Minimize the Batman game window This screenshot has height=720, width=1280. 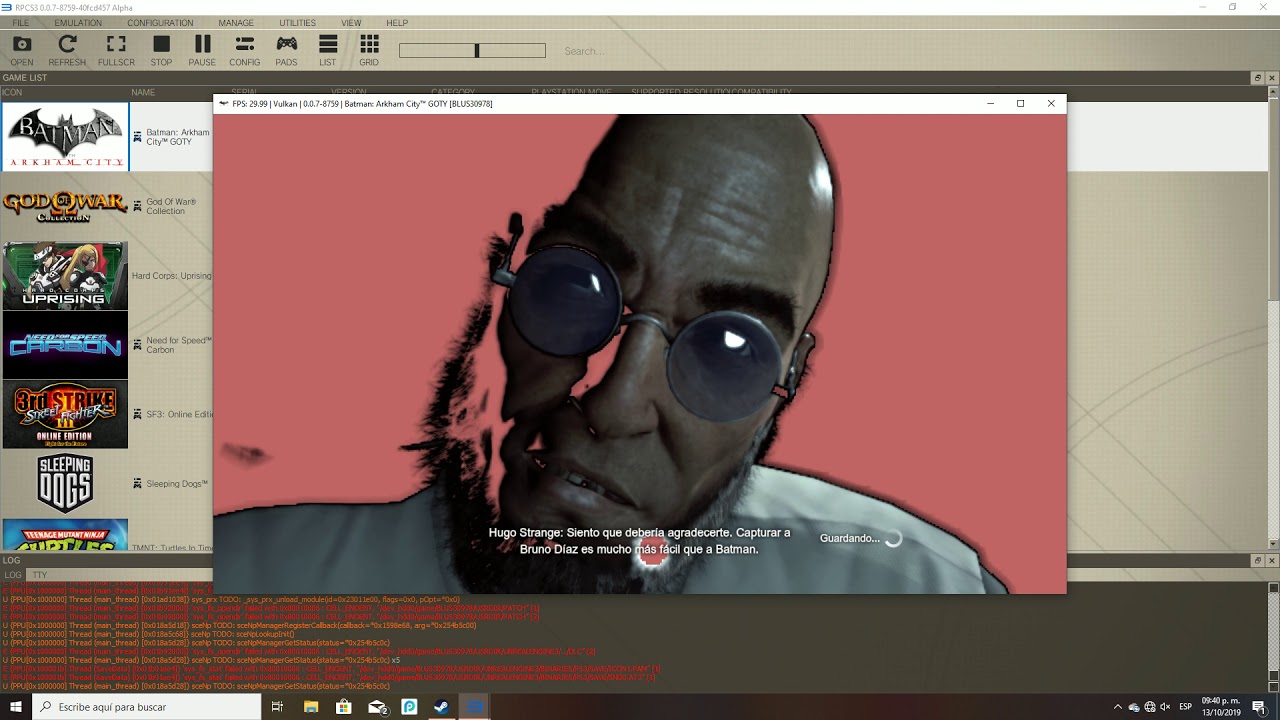click(x=990, y=103)
